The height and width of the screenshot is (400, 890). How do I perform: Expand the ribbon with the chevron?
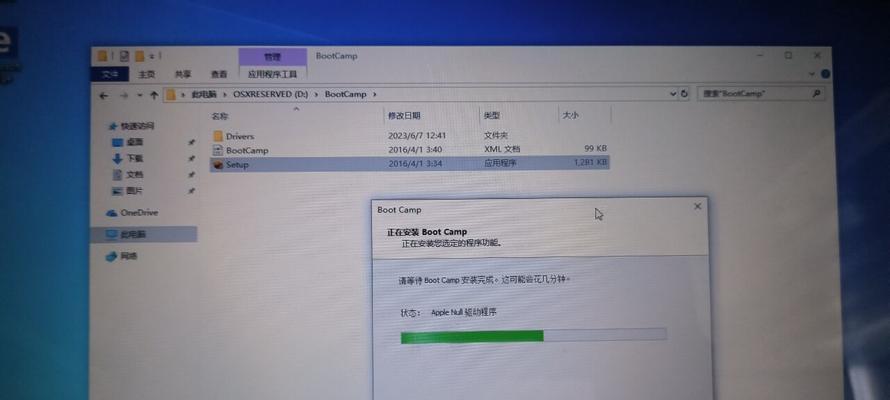[x=812, y=74]
